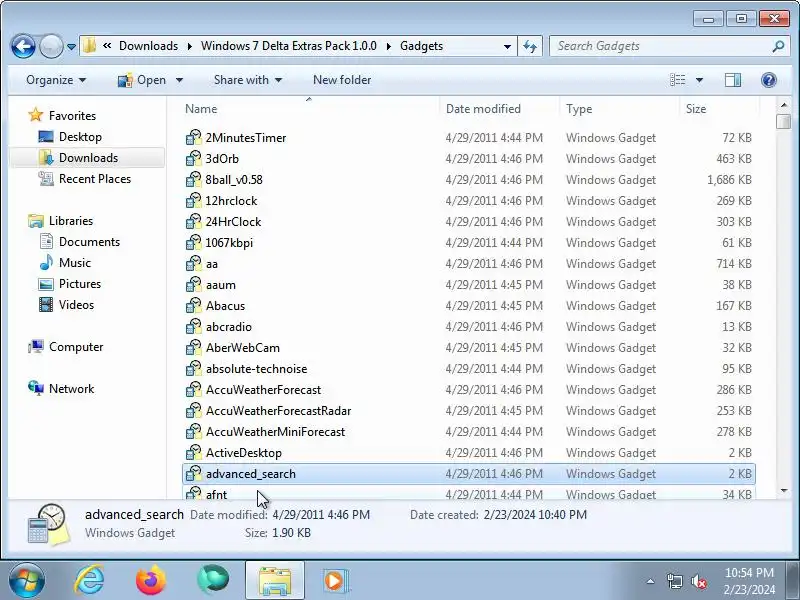The width and height of the screenshot is (800, 600).
Task: Select the 8ball_v0.58 gadget icon
Action: coord(193,180)
